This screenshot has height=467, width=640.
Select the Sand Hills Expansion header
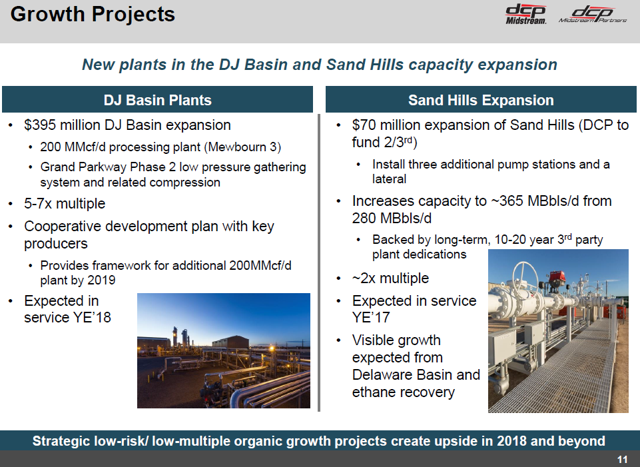[481, 100]
